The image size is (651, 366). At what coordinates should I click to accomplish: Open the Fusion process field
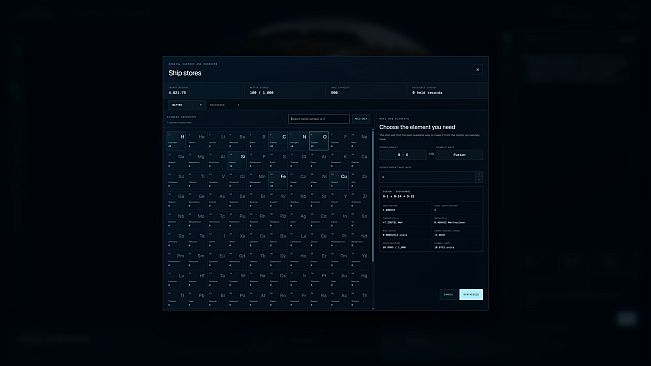click(459, 155)
